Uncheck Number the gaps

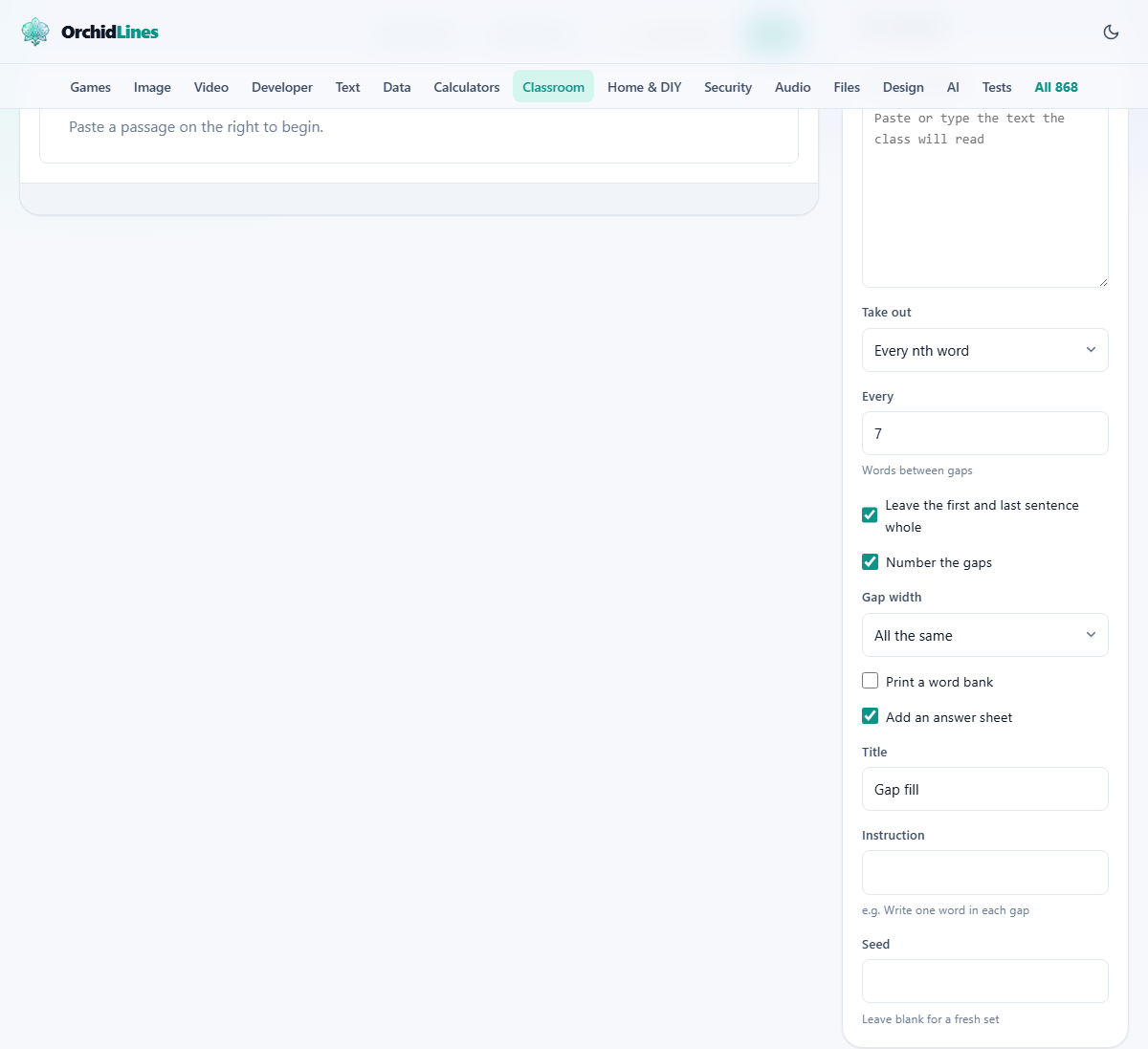[870, 561]
